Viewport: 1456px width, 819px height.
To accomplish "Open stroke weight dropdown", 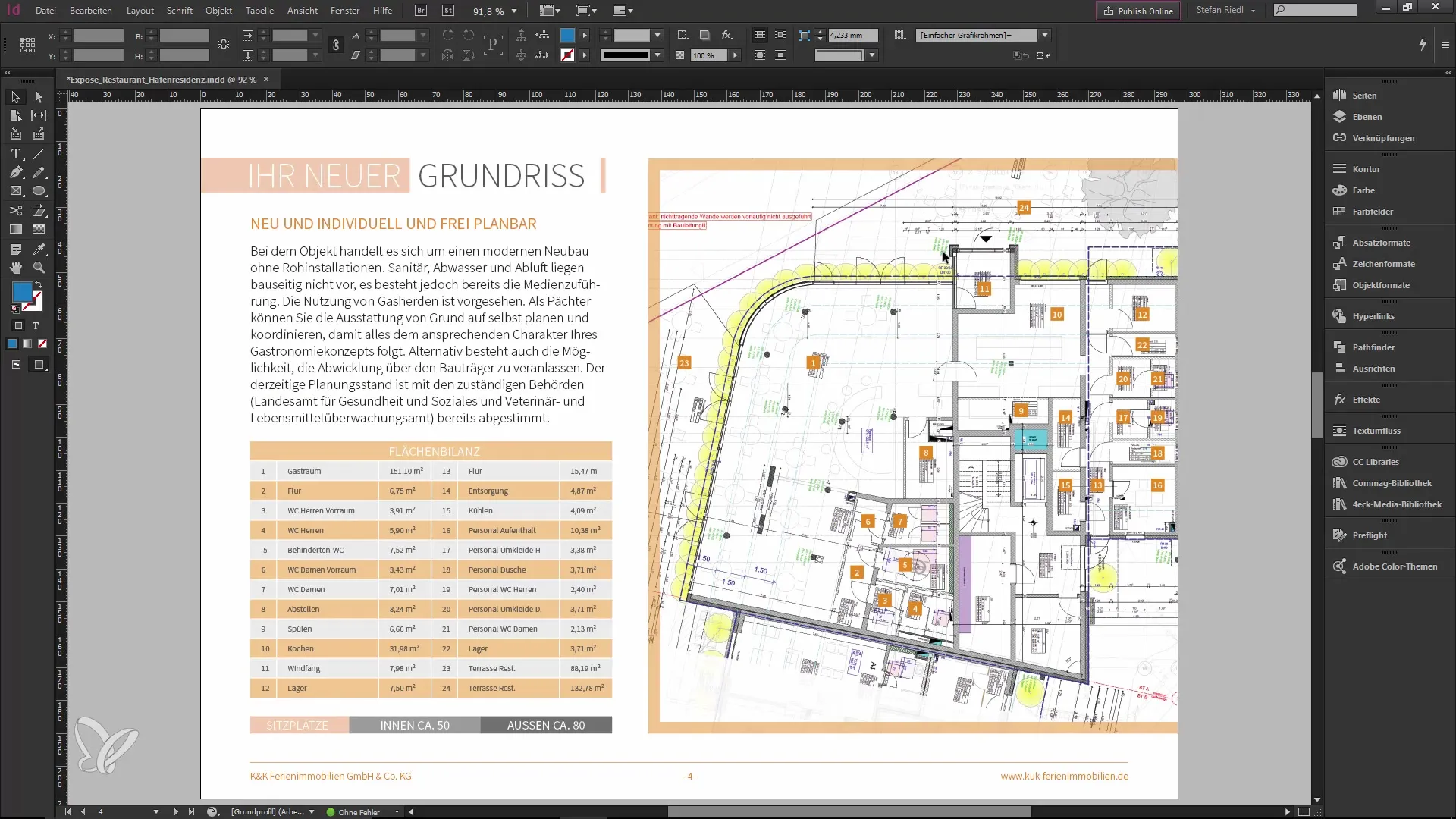I will tap(657, 36).
